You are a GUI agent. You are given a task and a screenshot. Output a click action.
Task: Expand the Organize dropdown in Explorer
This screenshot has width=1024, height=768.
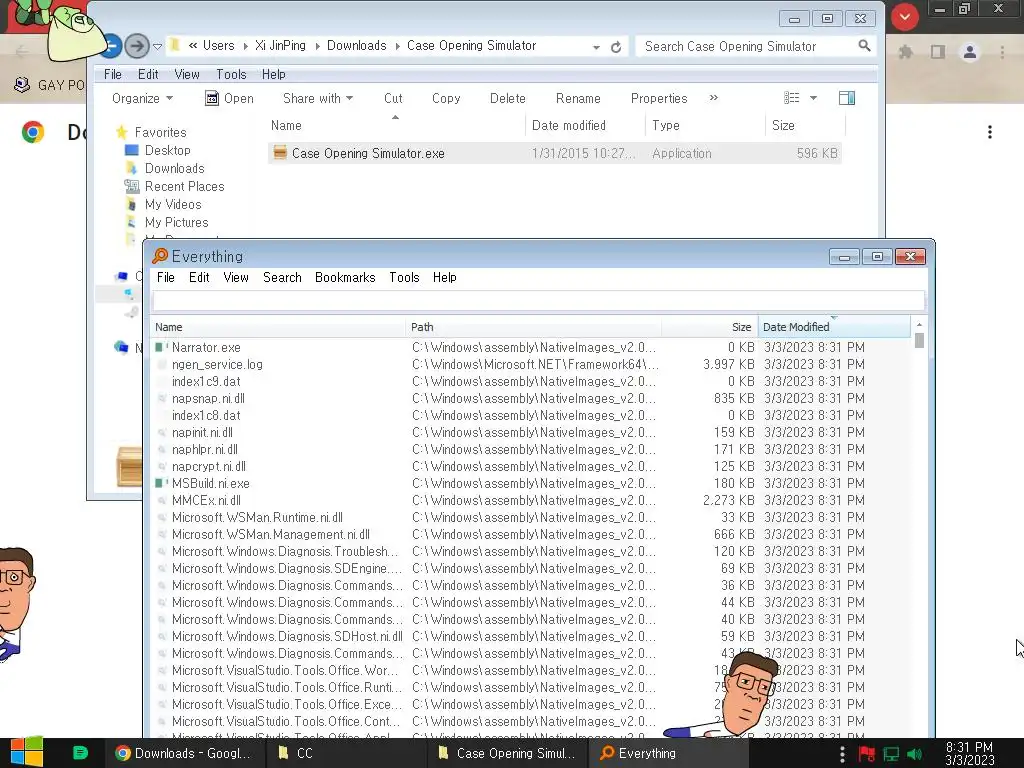(x=142, y=98)
